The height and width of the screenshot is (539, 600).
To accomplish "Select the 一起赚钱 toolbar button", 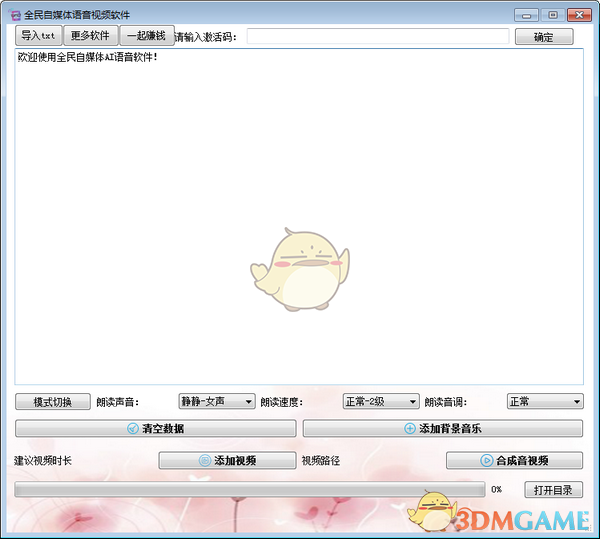I will point(146,36).
